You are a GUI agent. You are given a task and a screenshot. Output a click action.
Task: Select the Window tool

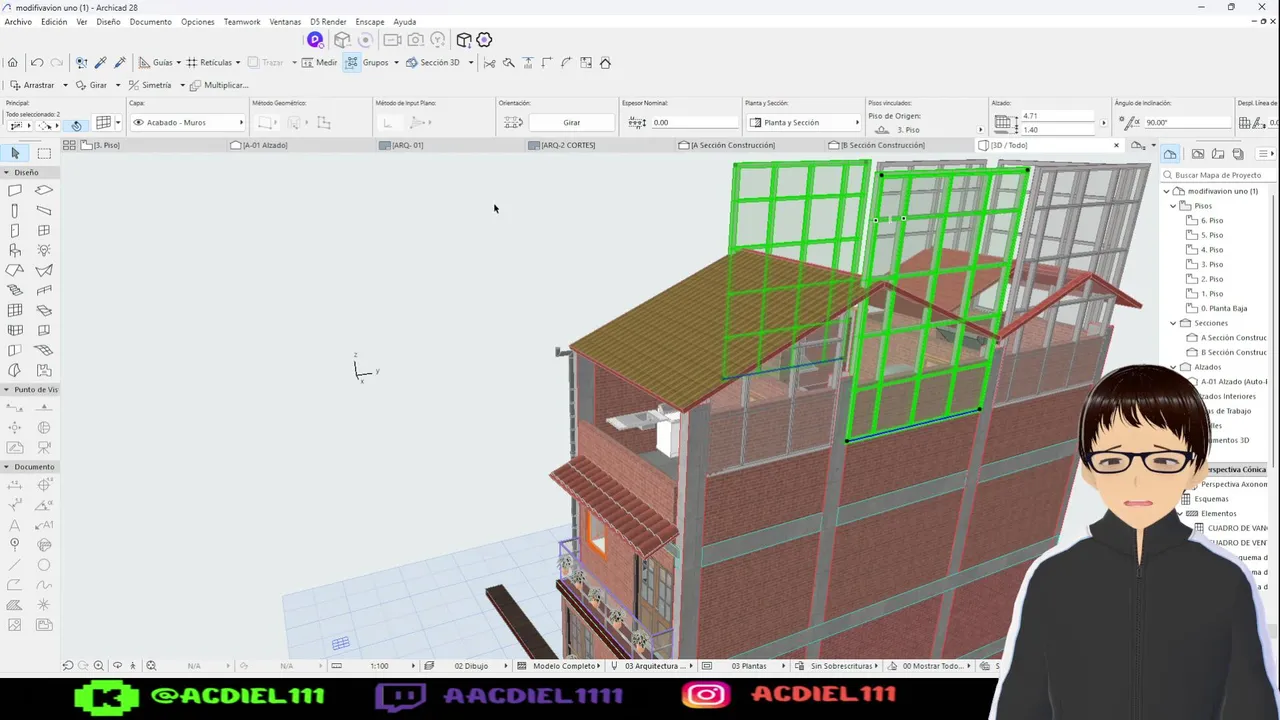click(44, 230)
